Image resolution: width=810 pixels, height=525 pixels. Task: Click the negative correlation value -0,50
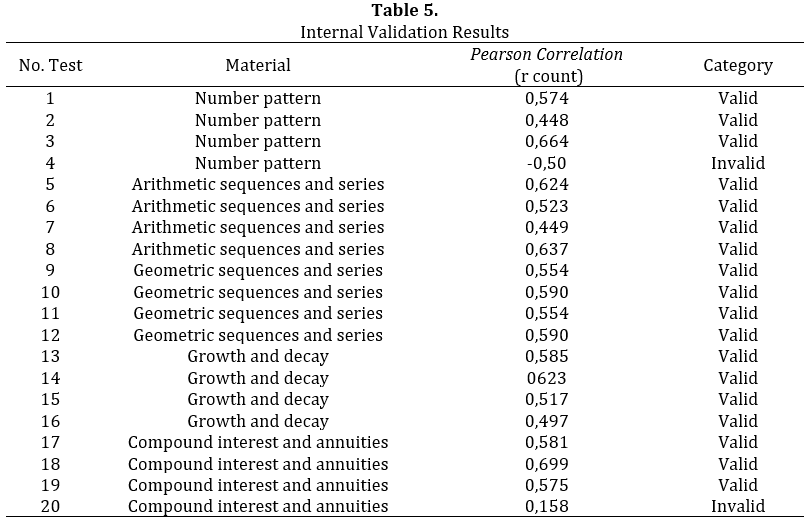click(x=546, y=163)
